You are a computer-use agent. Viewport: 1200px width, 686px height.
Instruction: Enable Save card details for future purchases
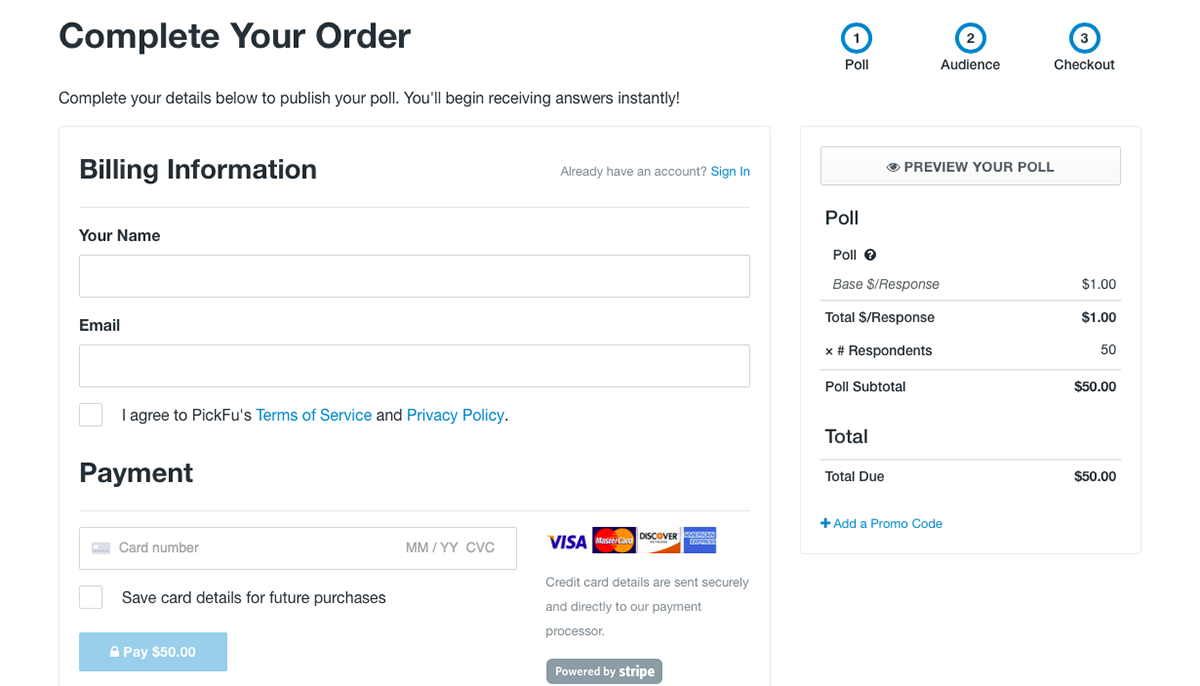click(x=91, y=597)
